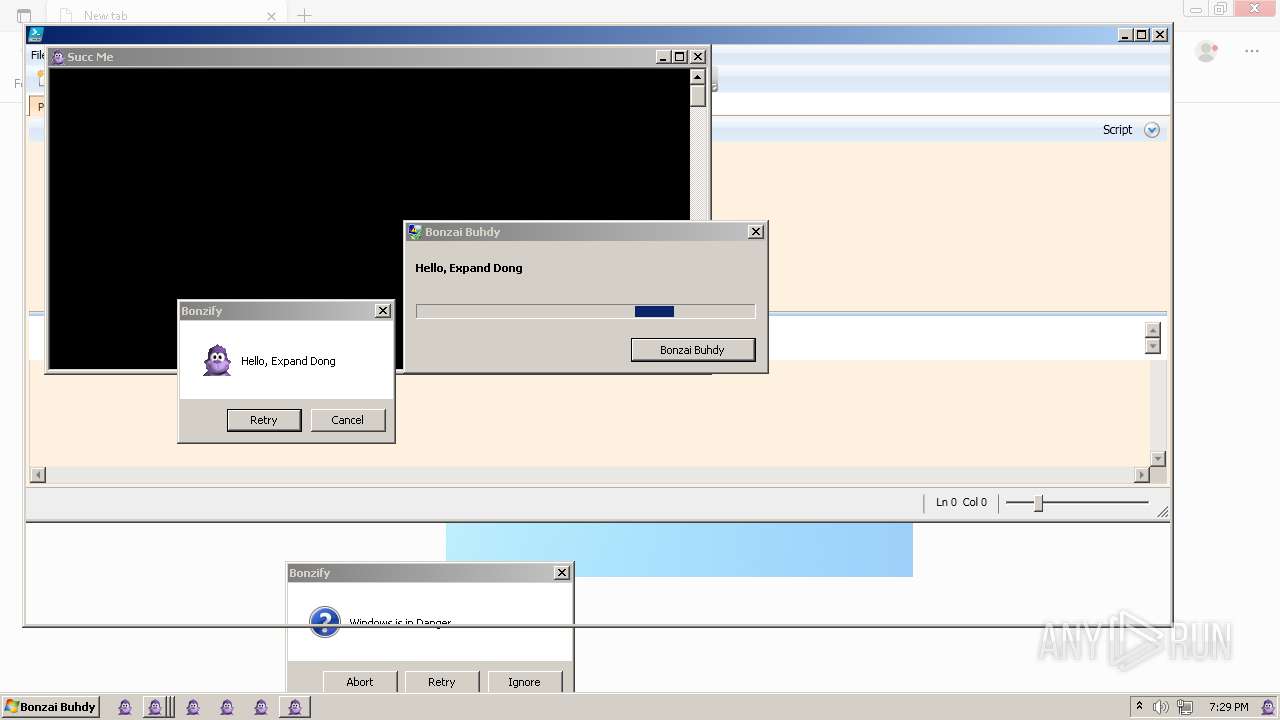Close the Hello Expand Dong Bonzify dialog
Screen dimensions: 1280x720
383,311
